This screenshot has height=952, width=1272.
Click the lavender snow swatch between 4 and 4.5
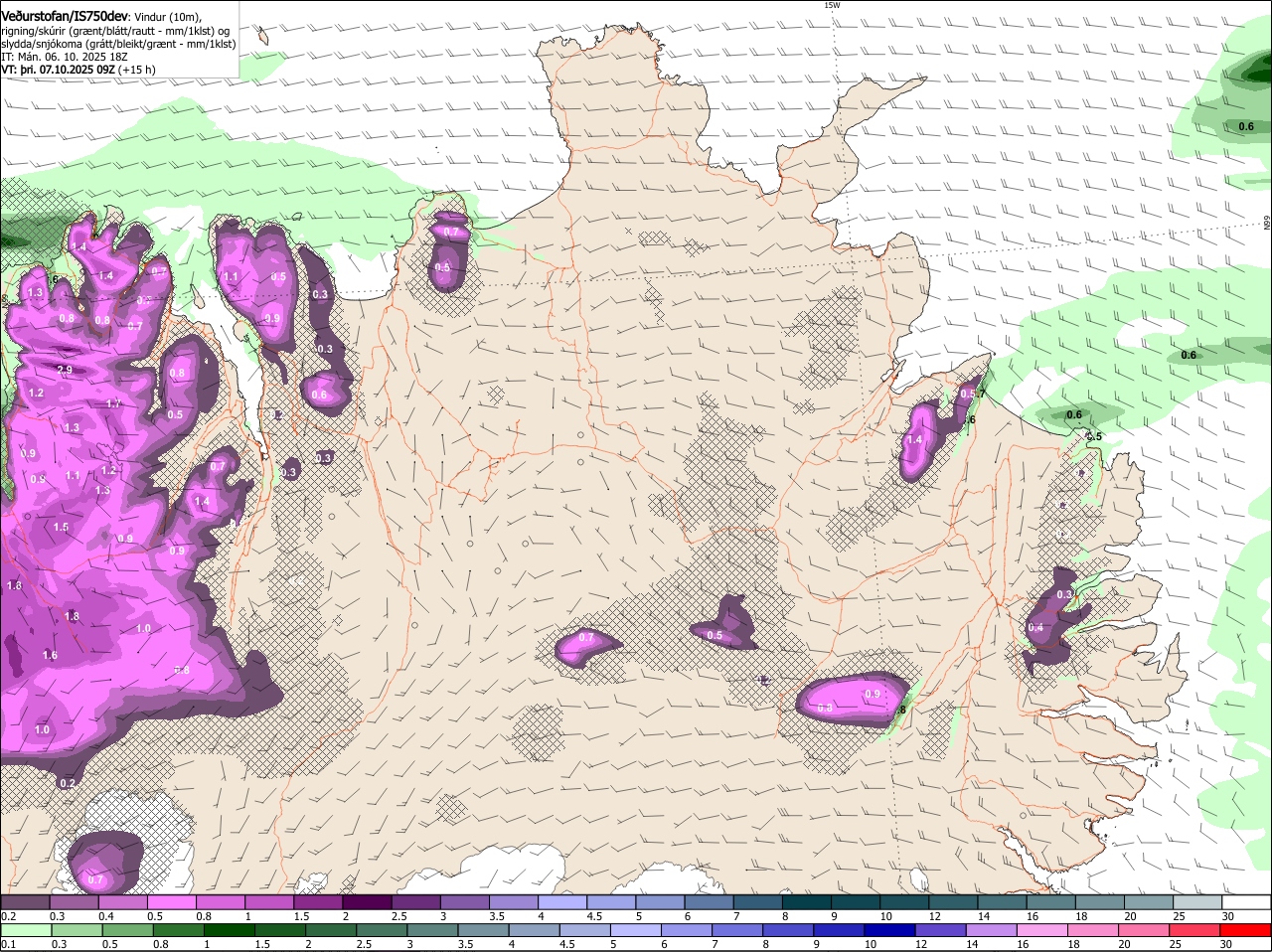pos(561,902)
